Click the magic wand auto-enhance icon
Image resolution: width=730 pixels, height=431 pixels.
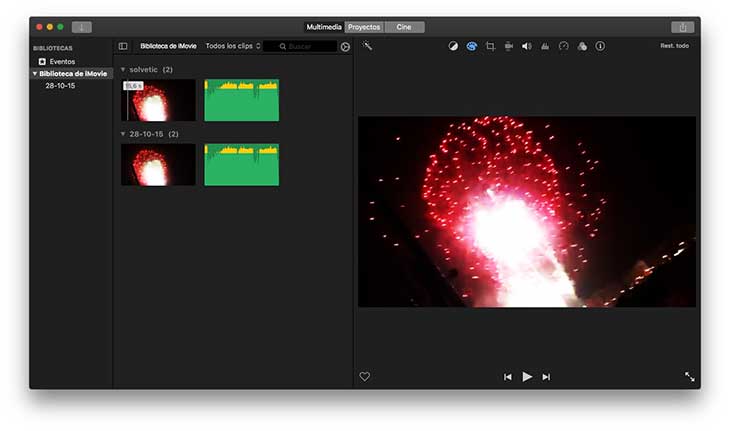tap(367, 46)
